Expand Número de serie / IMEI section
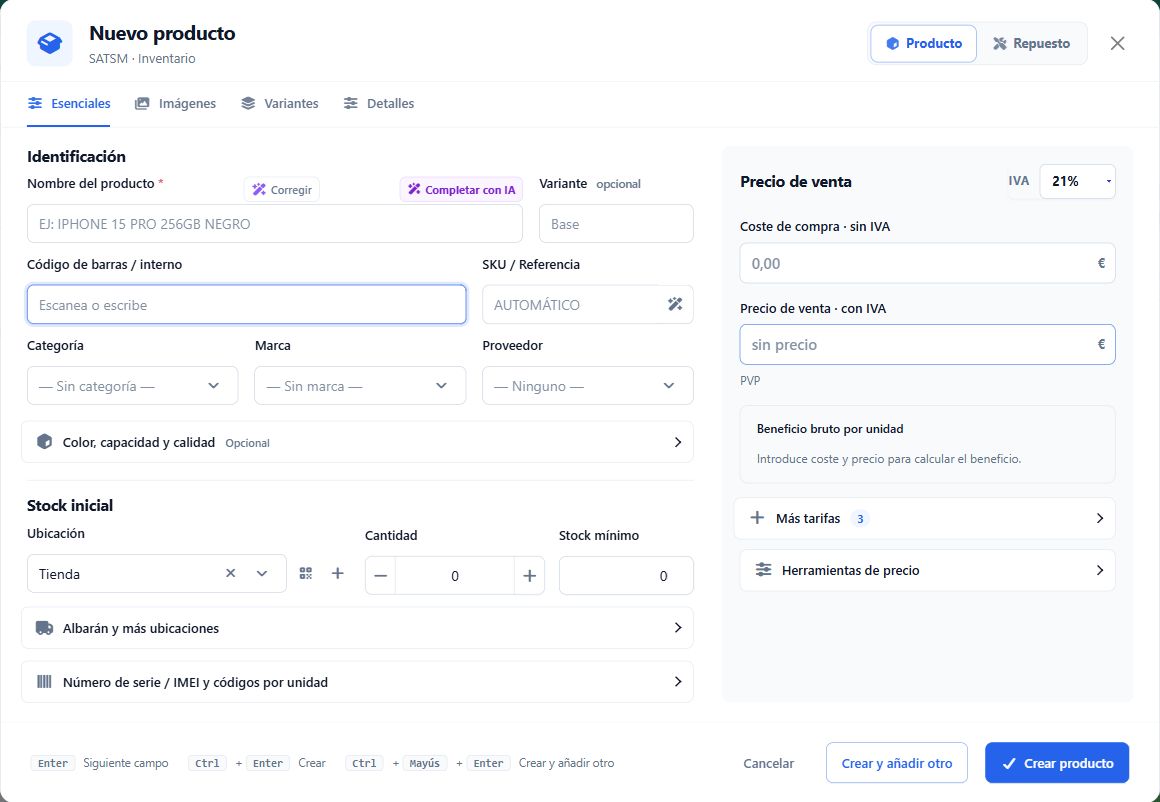This screenshot has height=802, width=1160. pyautogui.click(x=357, y=682)
